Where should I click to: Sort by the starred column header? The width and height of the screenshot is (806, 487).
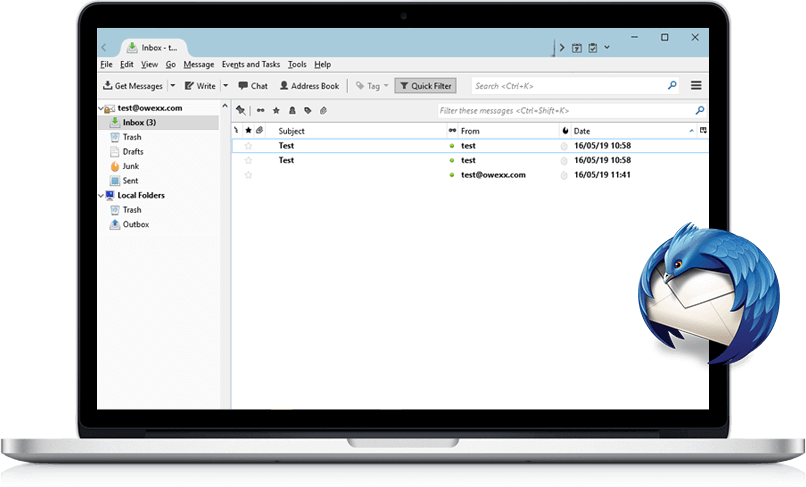[248, 131]
